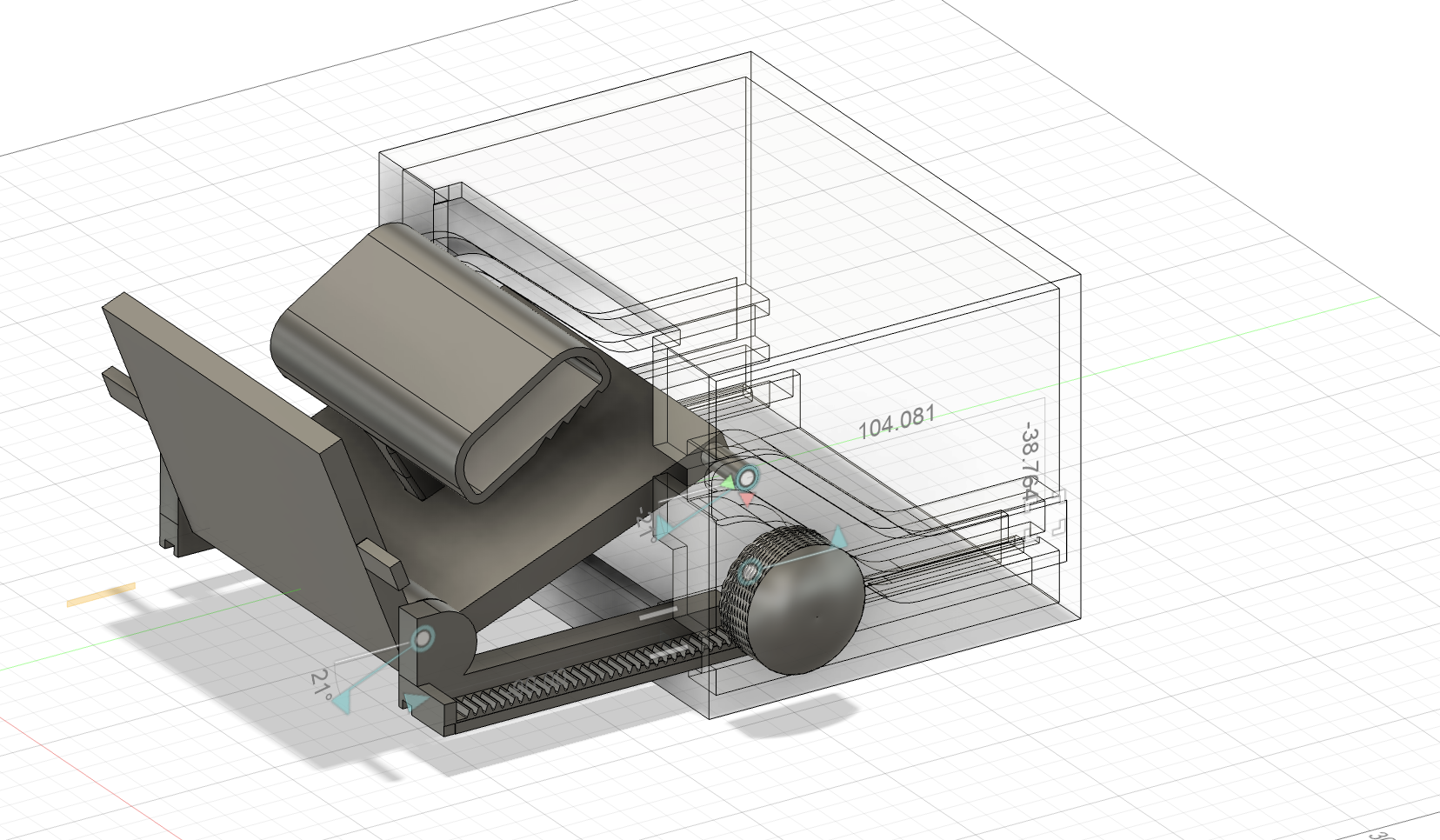
Task: Select the -38.764 dimension label
Action: click(1030, 463)
